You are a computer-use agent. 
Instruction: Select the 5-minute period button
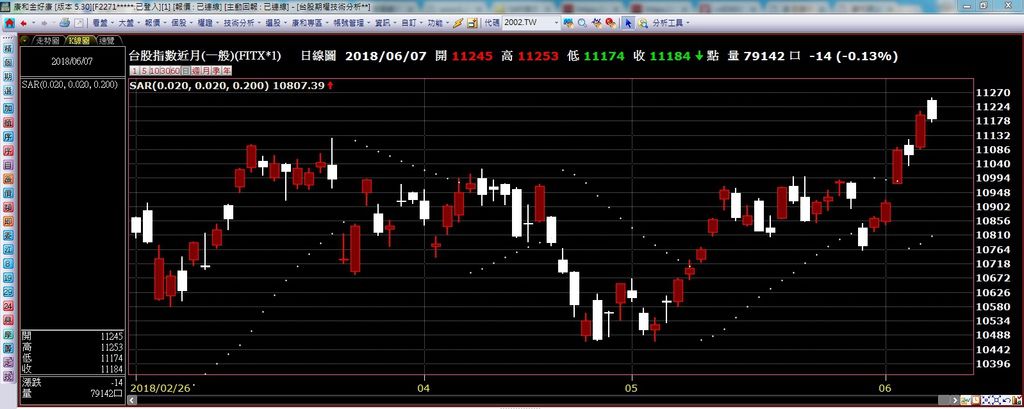coord(144,70)
